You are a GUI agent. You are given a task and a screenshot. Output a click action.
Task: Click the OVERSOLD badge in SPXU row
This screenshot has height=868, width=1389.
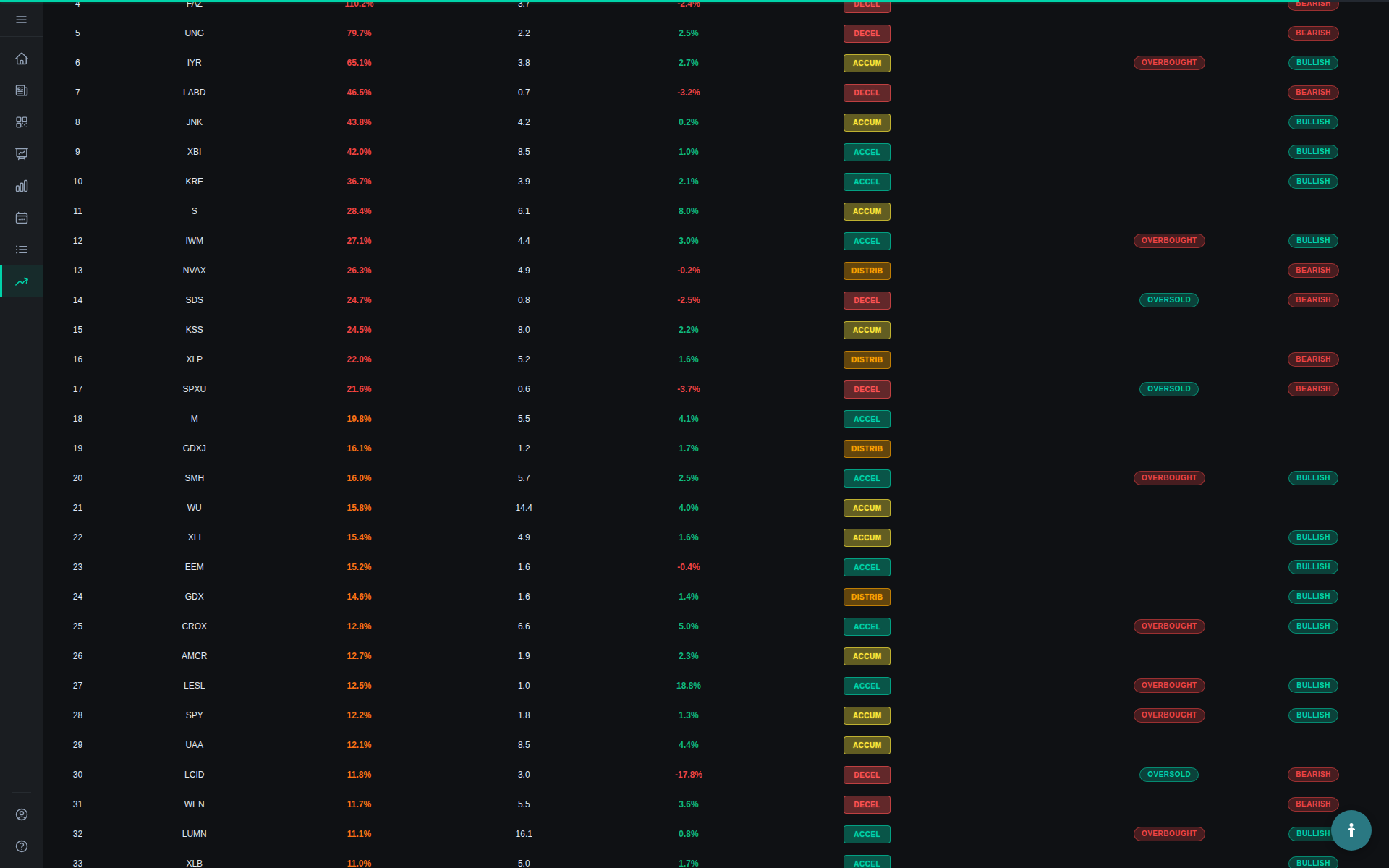tap(1169, 389)
